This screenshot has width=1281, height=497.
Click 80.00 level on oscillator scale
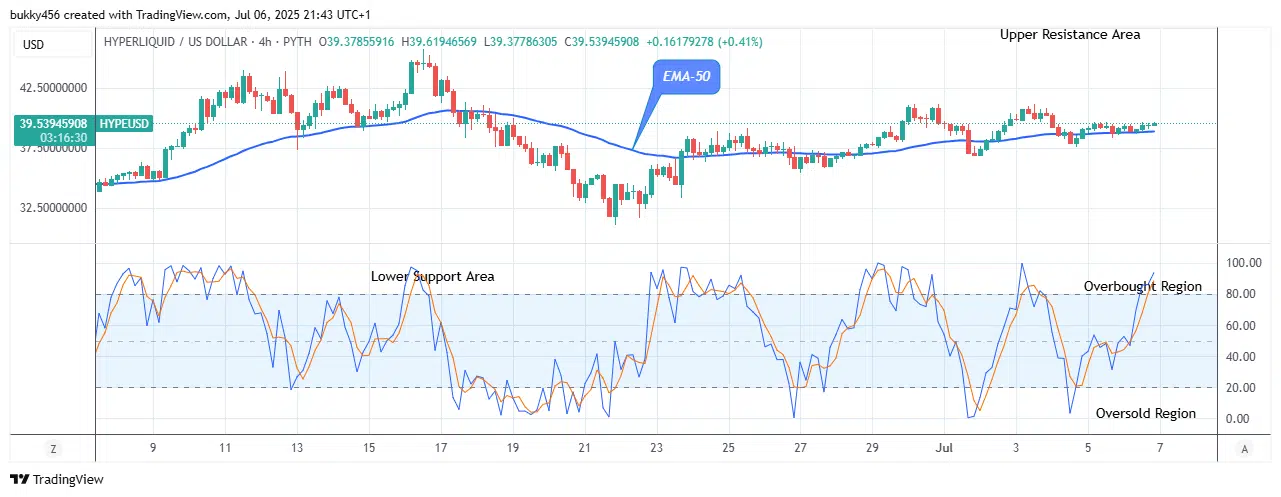pos(1242,294)
